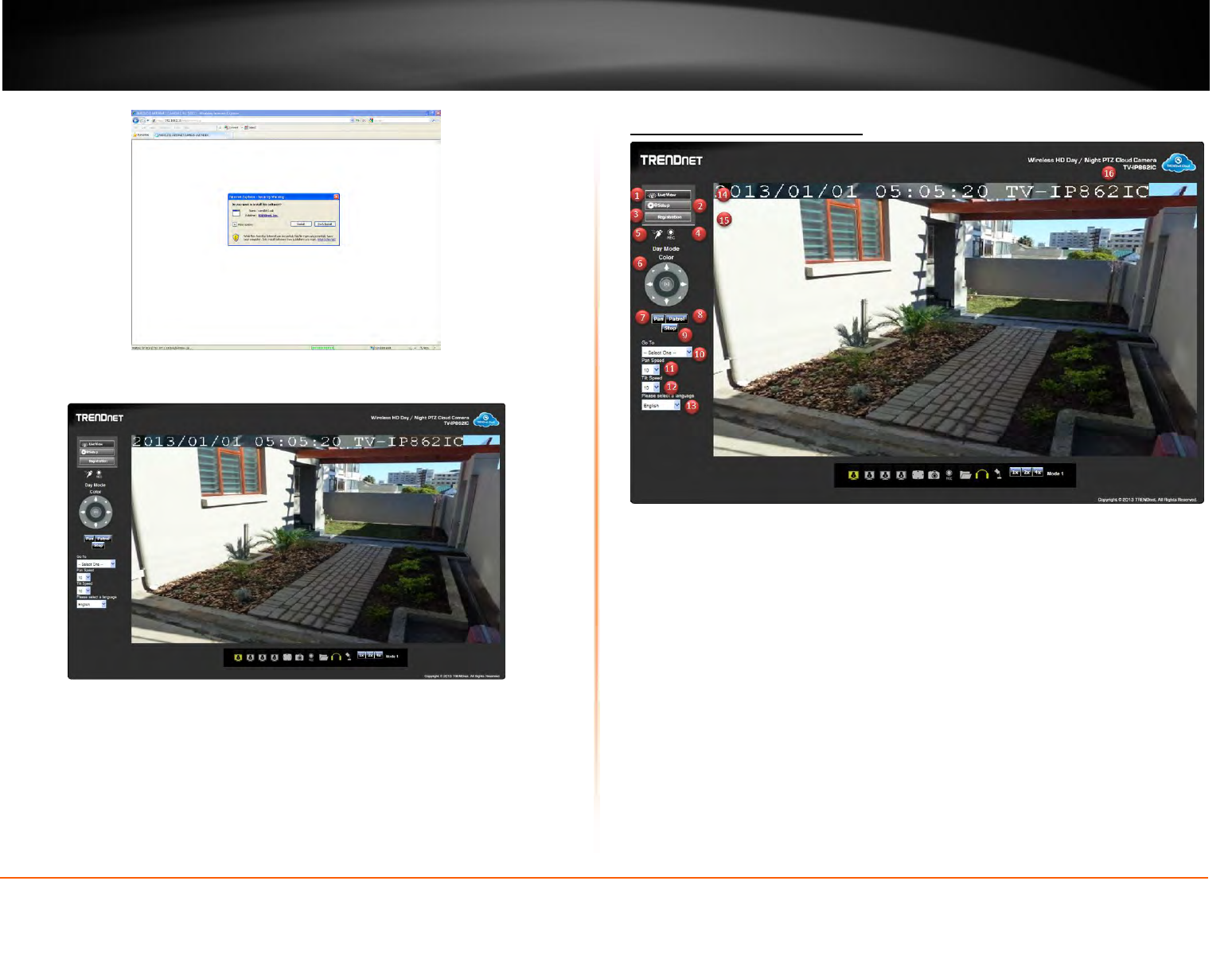Select third viewing profile in numbered screenshot toolbar

(x=885, y=475)
